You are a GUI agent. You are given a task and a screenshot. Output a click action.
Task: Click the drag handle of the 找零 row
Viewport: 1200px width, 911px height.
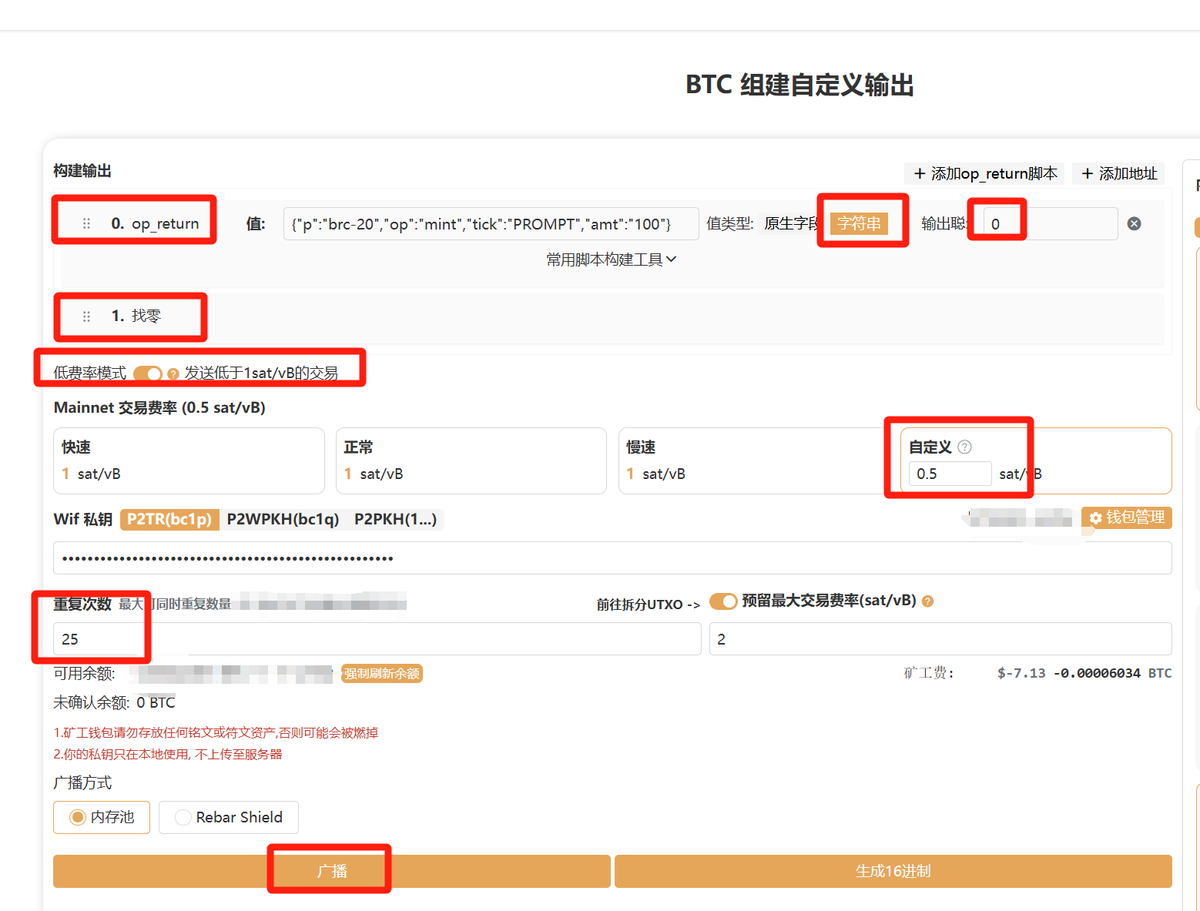[87, 316]
